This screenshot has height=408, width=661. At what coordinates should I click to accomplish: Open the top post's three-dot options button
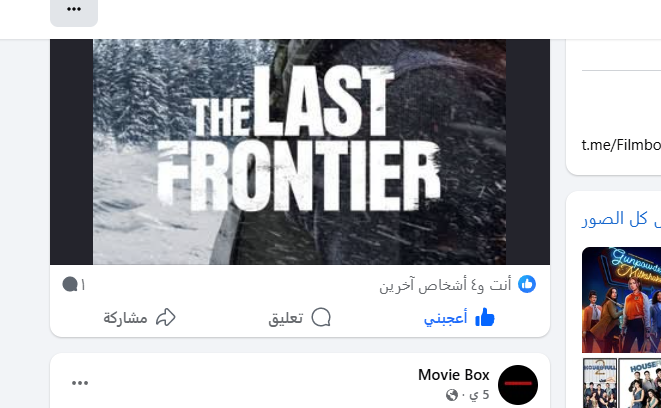click(74, 10)
